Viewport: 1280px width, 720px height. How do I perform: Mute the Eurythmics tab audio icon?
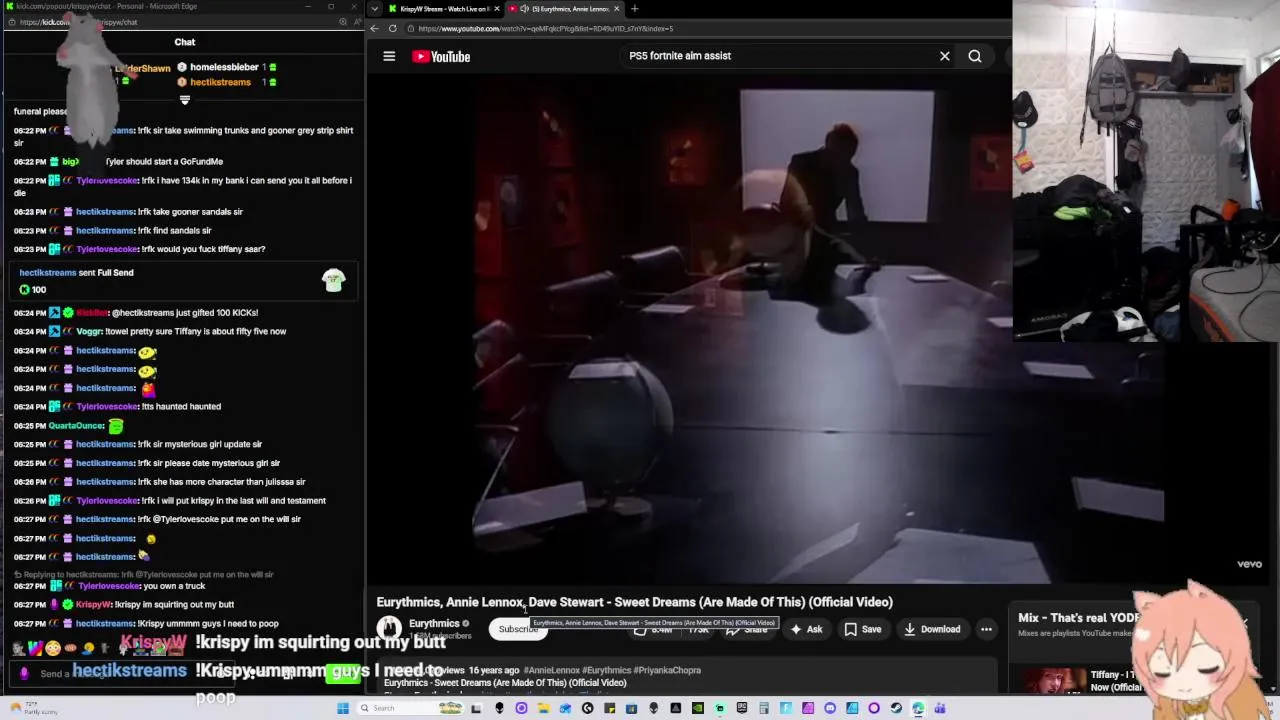tap(525, 9)
